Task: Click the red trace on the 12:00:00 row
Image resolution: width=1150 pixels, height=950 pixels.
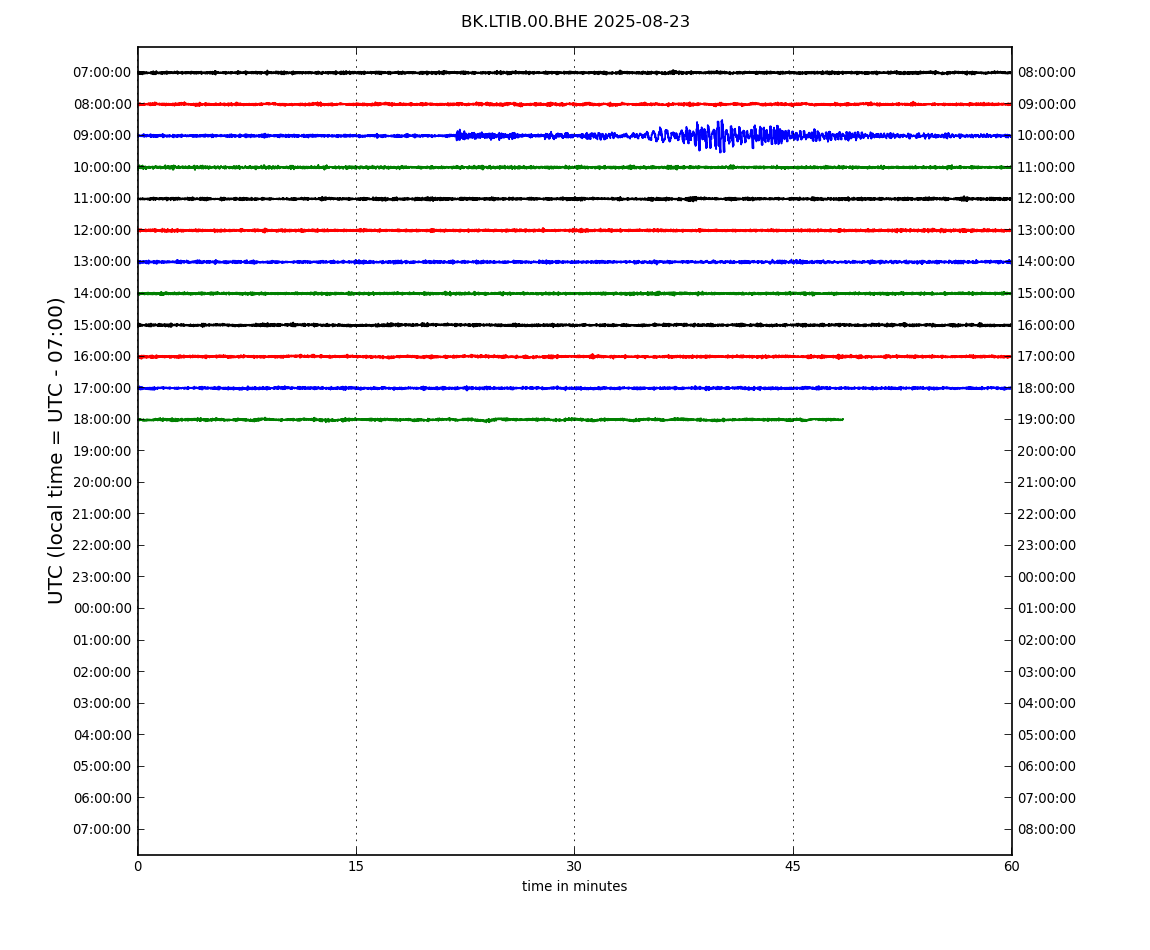Action: 574,230
